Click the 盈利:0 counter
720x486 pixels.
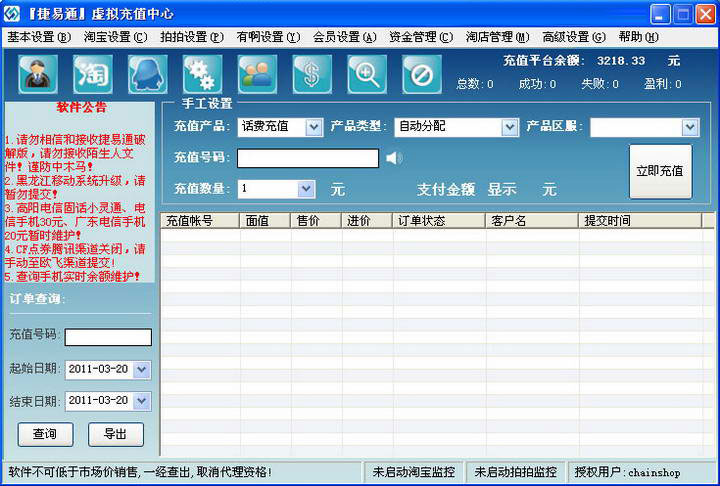coord(663,84)
